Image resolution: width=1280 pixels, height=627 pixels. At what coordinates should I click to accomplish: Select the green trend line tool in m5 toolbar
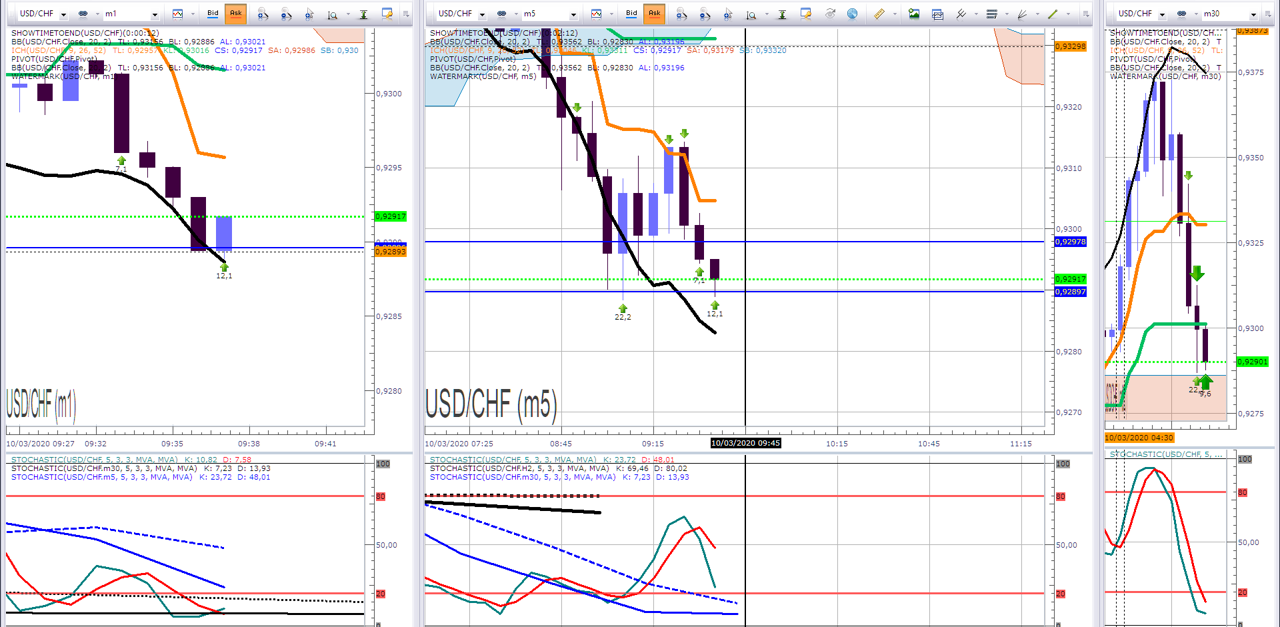(1053, 14)
